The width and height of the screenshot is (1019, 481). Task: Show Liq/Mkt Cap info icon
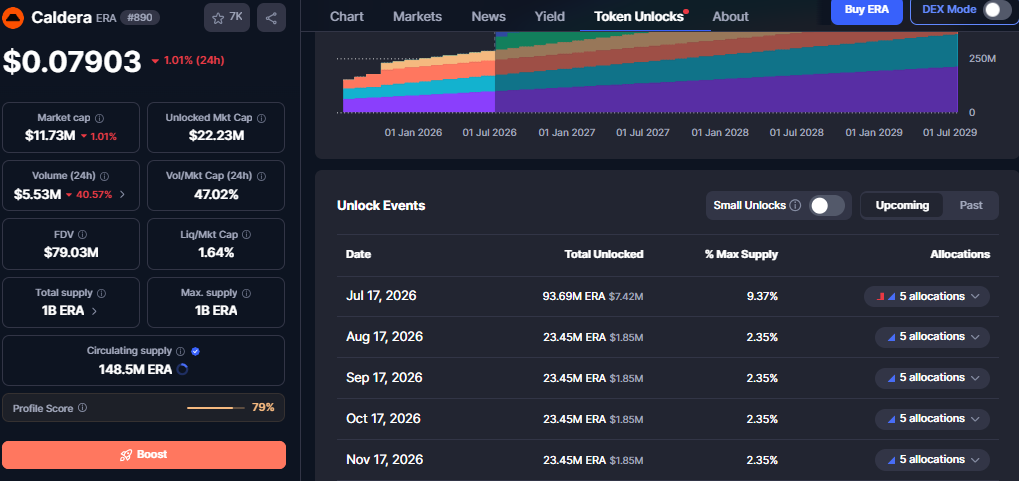[x=246, y=235]
